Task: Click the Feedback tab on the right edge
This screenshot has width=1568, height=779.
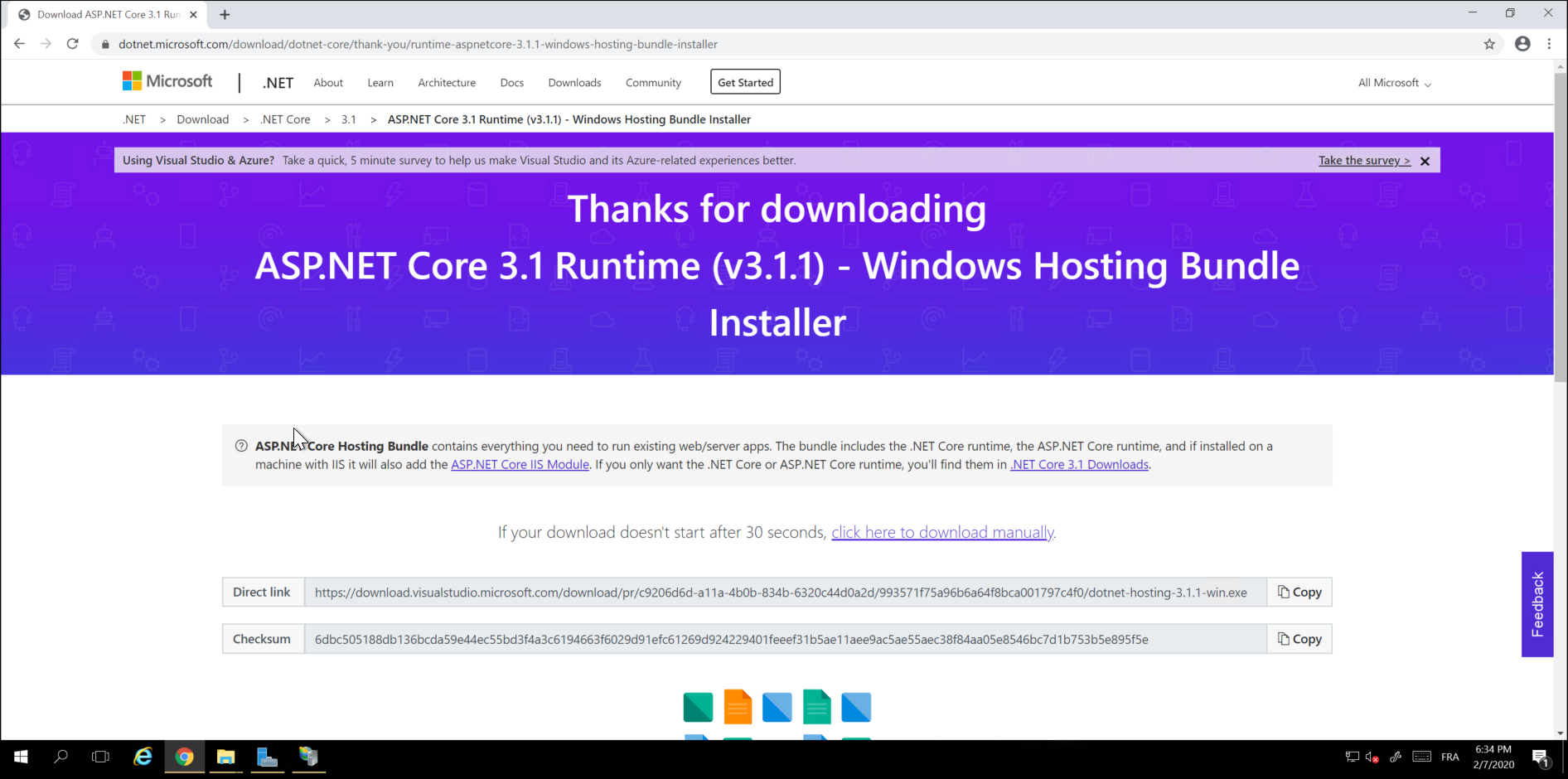Action: point(1538,604)
